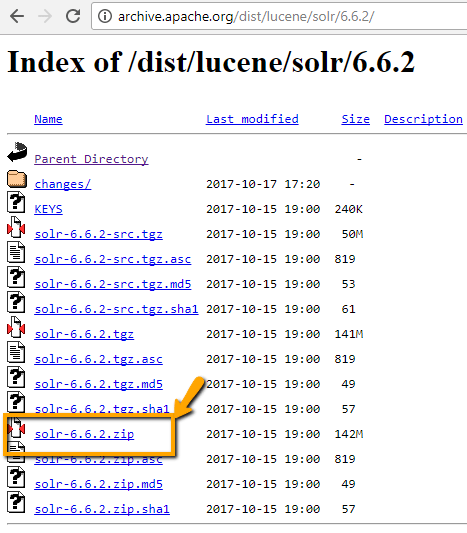The image size is (467, 533).
Task: Open the changes/ folder link
Action: (x=63, y=184)
